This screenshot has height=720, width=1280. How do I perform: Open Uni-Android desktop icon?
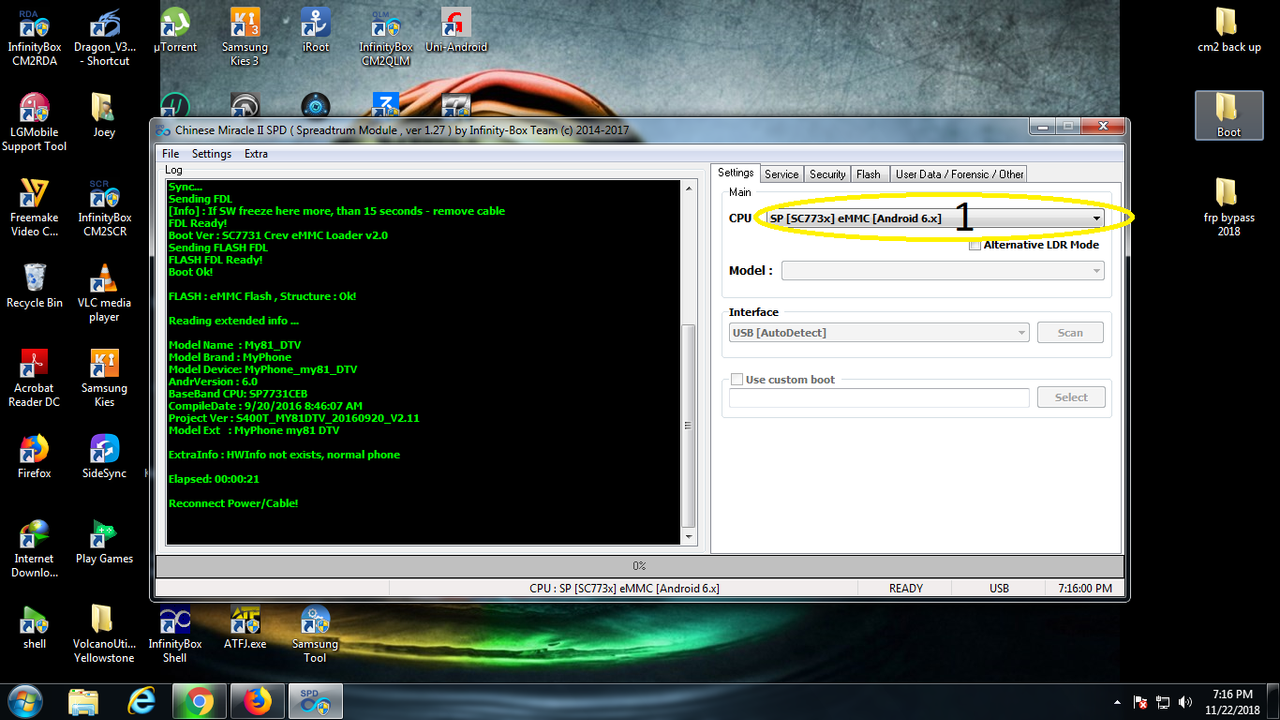456,30
